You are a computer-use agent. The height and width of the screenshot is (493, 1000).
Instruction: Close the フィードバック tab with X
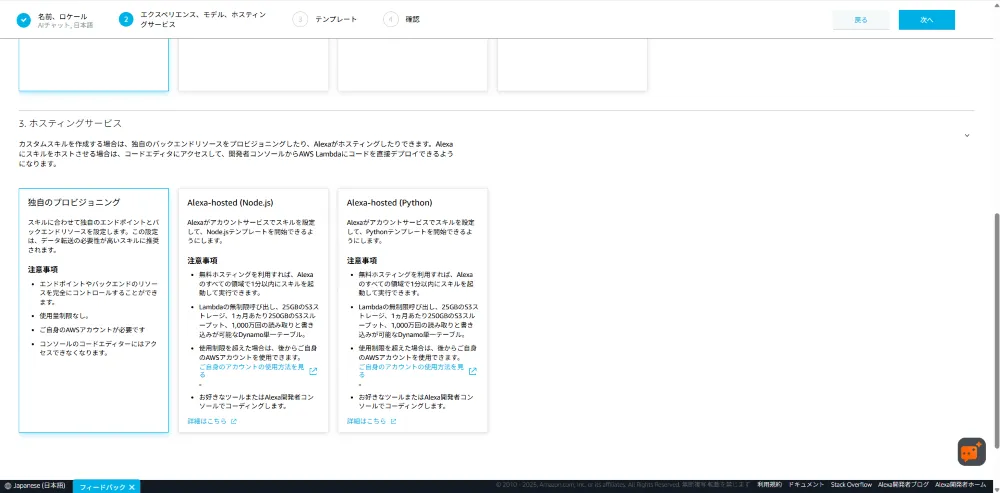[x=131, y=487]
